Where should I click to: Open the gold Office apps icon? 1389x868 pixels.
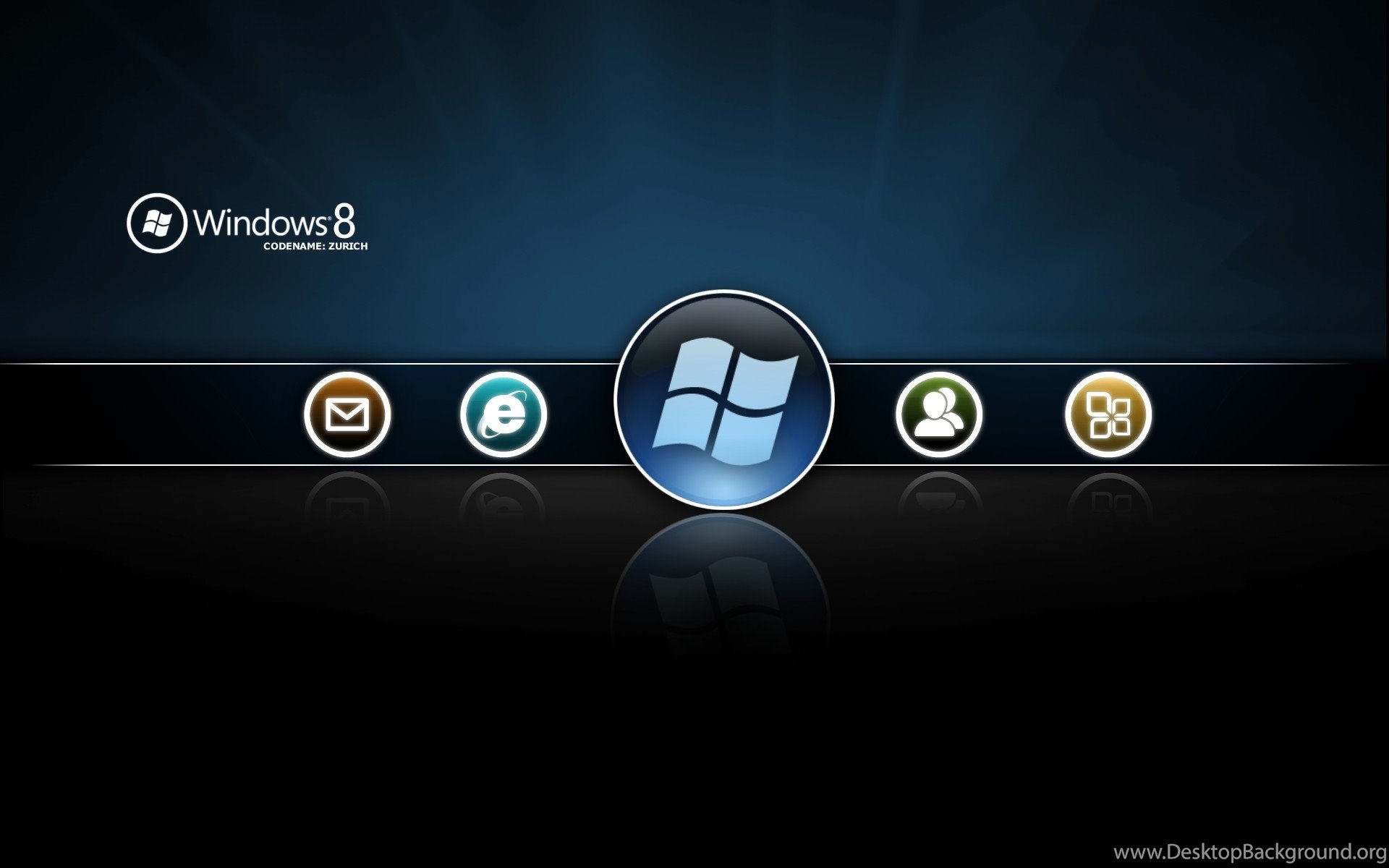(1108, 414)
